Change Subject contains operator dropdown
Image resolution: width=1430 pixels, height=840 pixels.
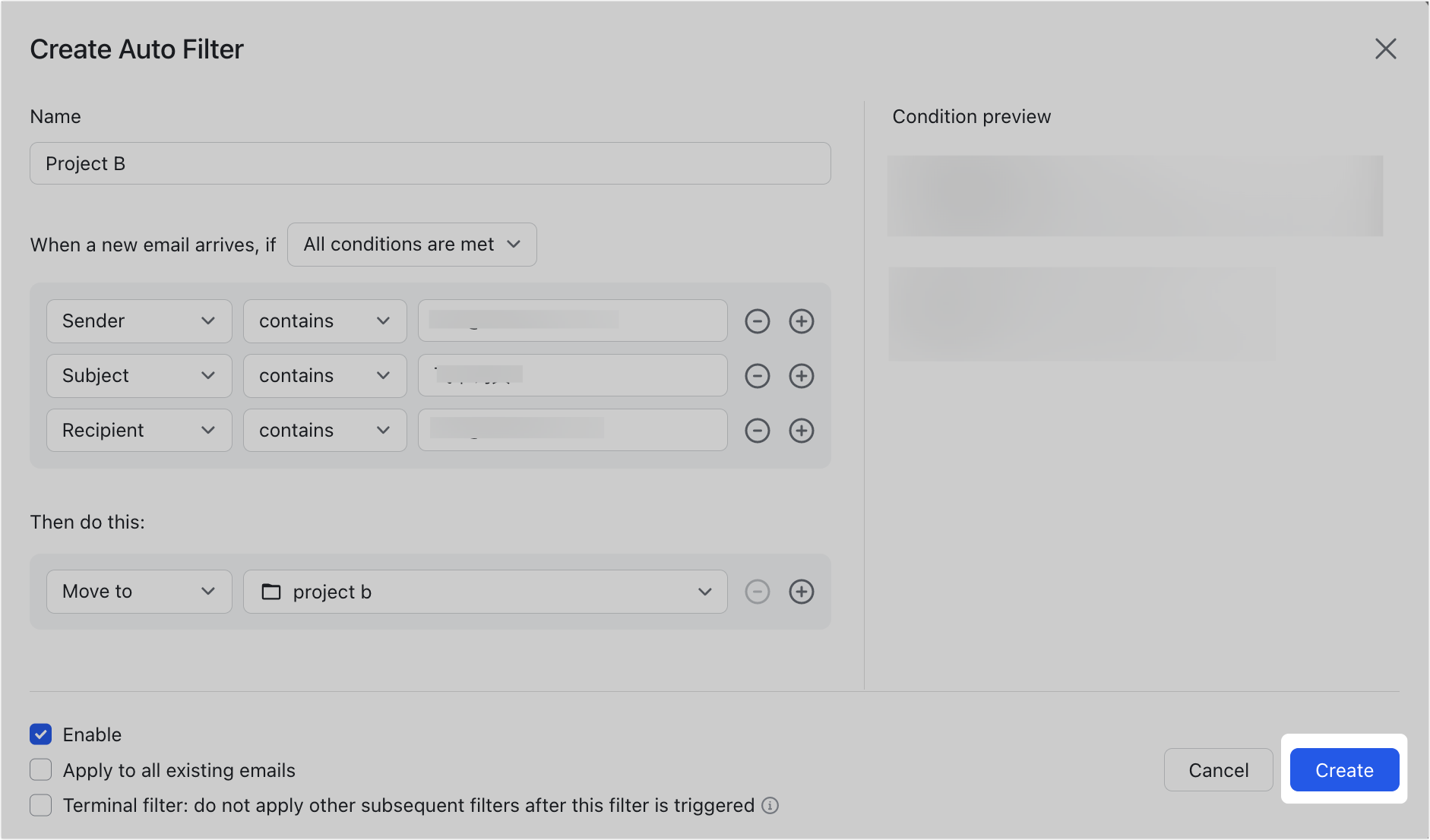pyautogui.click(x=324, y=375)
